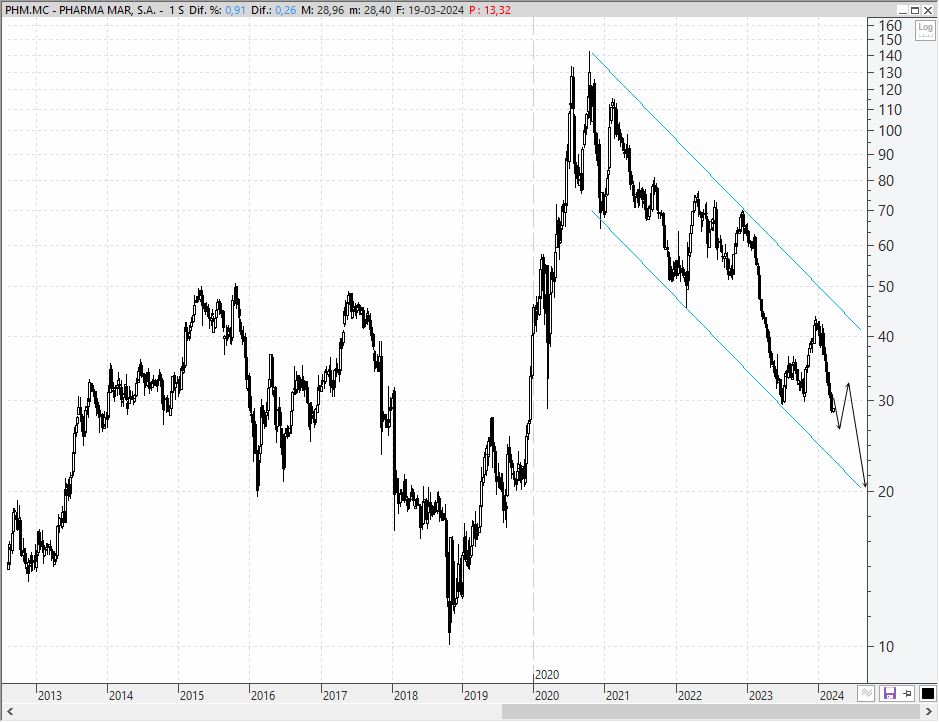Click the pushpin icon below the chart
Image resolution: width=939 pixels, height=722 pixels.
(907, 693)
